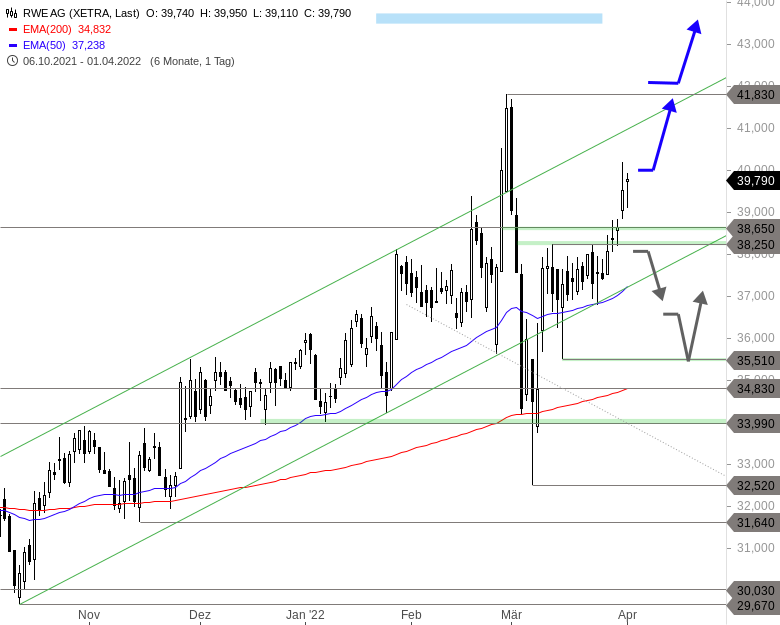Click the Apr label on time axis
This screenshot has height=625, width=780.
click(x=627, y=615)
